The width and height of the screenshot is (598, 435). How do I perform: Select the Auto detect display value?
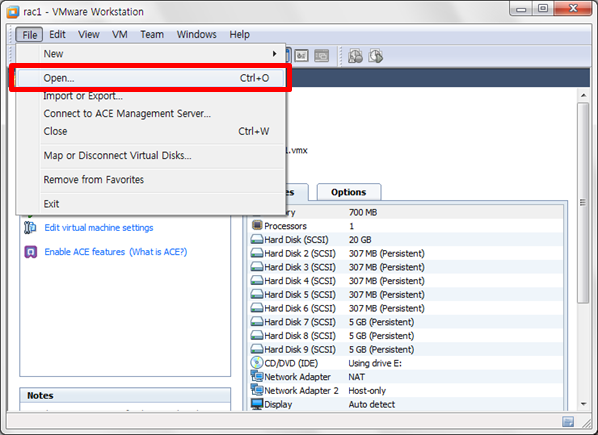(x=371, y=405)
